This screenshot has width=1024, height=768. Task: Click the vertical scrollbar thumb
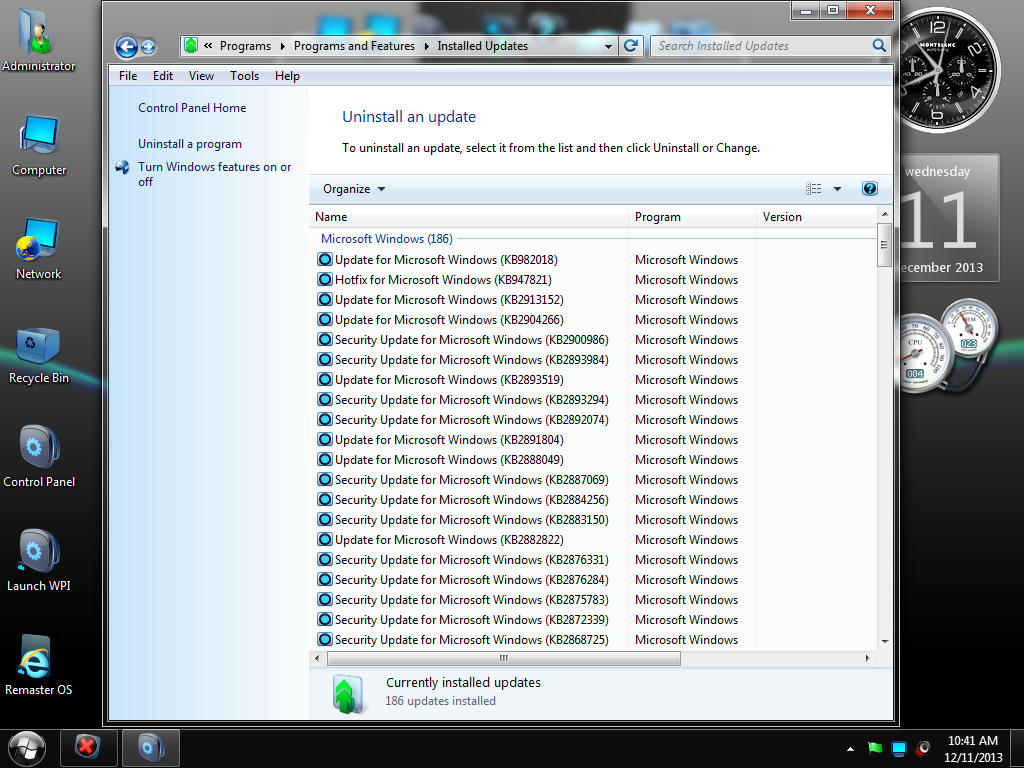coord(884,245)
